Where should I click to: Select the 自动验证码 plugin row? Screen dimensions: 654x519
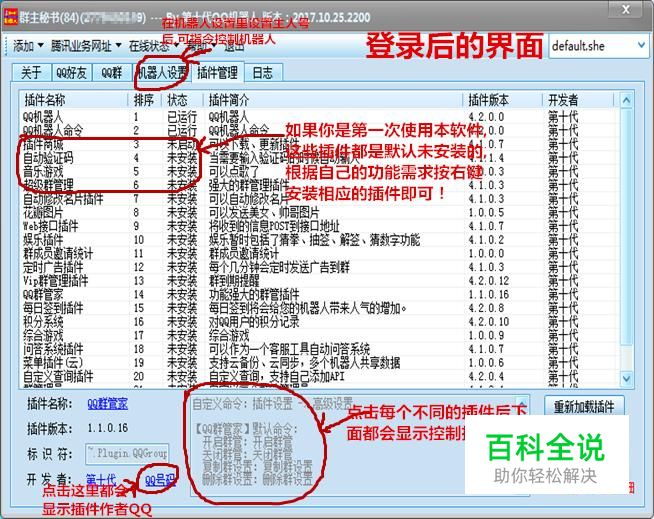[319, 158]
